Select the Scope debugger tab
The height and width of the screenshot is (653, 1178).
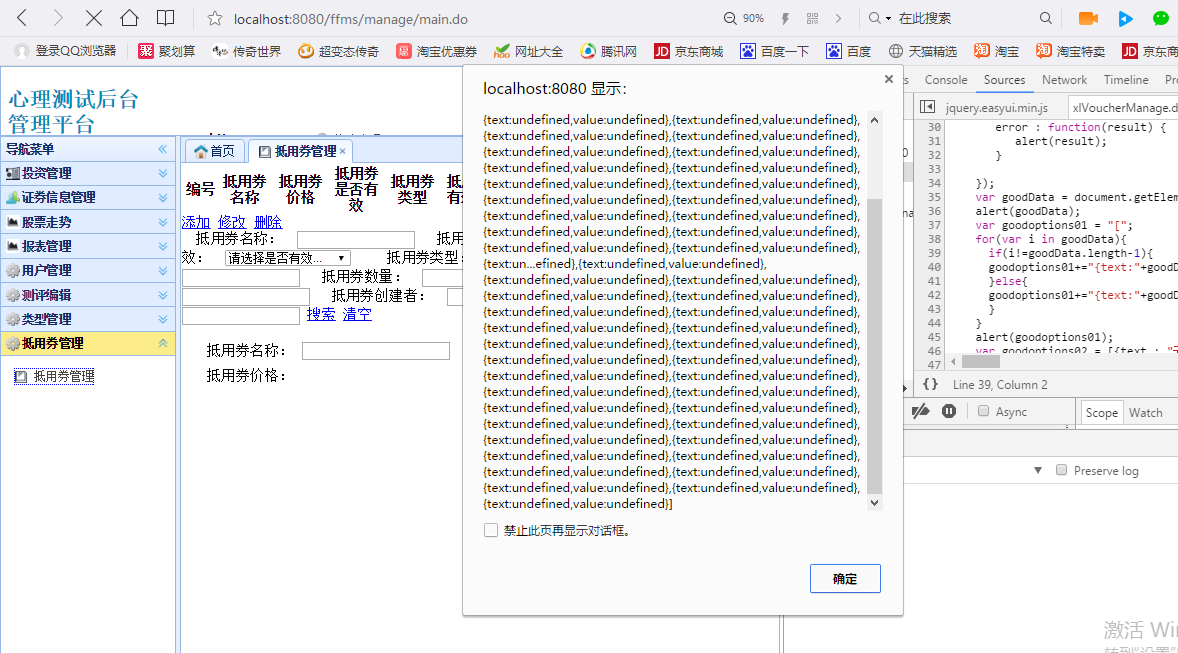[1101, 413]
